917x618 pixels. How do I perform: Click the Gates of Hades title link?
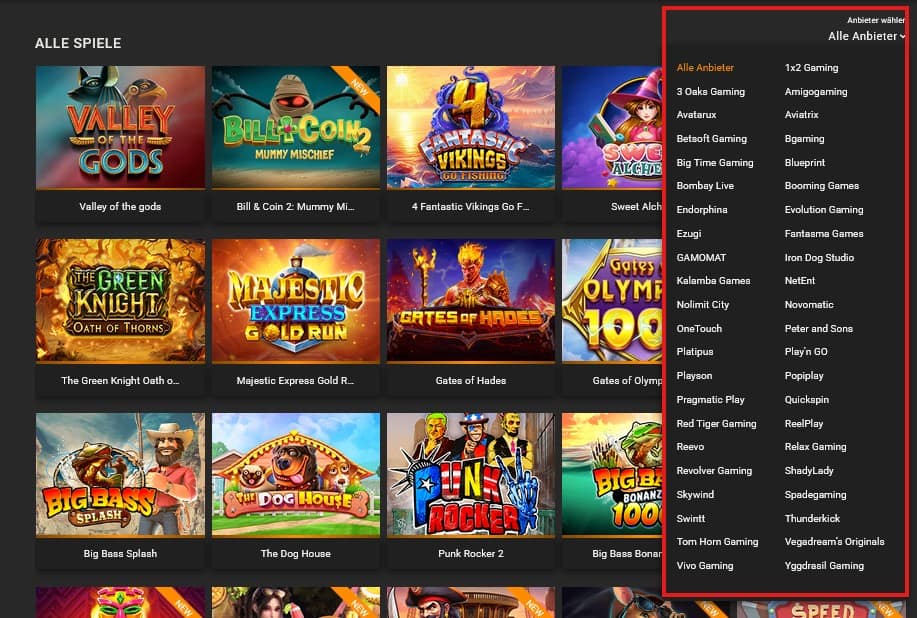470,381
